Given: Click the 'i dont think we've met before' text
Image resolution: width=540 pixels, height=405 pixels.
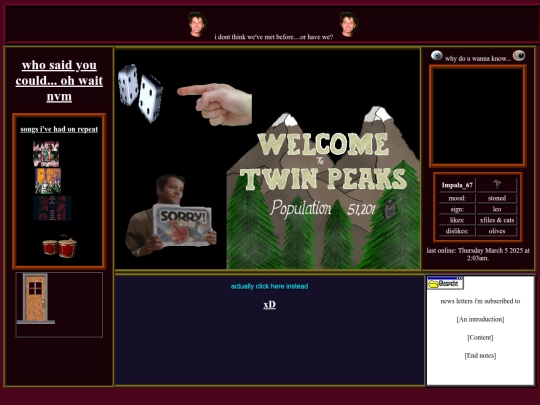Looking at the screenshot, I should click(274, 37).
